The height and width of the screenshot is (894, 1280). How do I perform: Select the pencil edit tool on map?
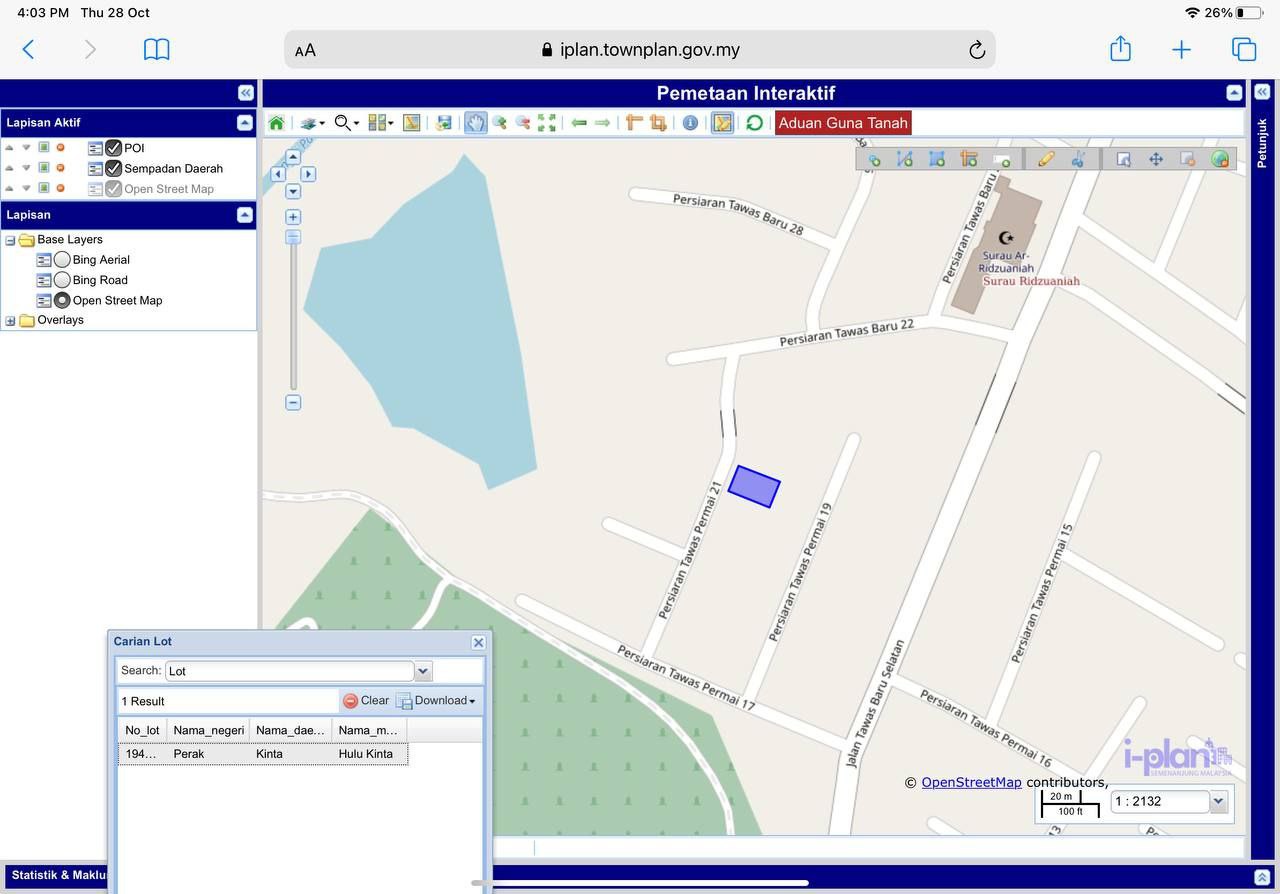[x=1046, y=159]
